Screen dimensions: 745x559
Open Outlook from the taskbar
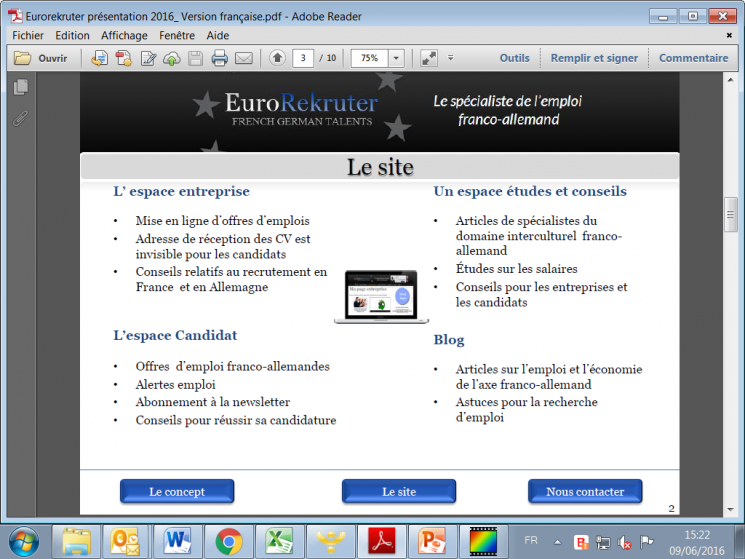point(126,542)
